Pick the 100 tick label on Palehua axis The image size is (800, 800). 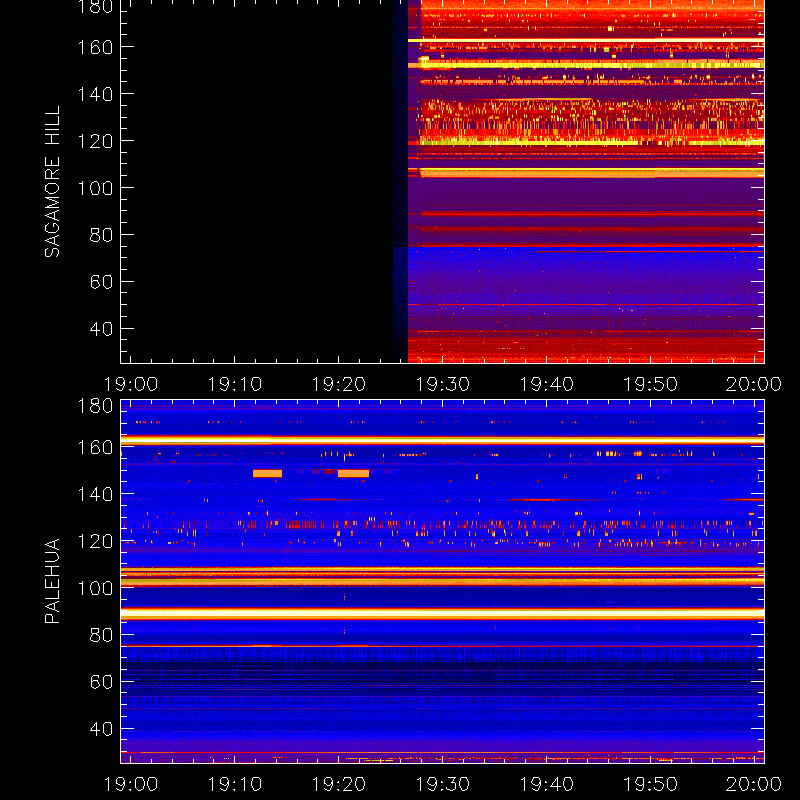(x=95, y=588)
